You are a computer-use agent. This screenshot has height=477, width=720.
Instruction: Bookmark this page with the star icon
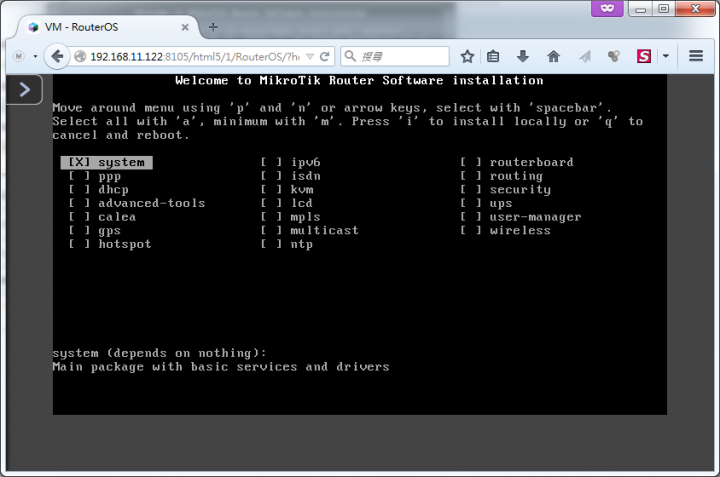tap(467, 56)
